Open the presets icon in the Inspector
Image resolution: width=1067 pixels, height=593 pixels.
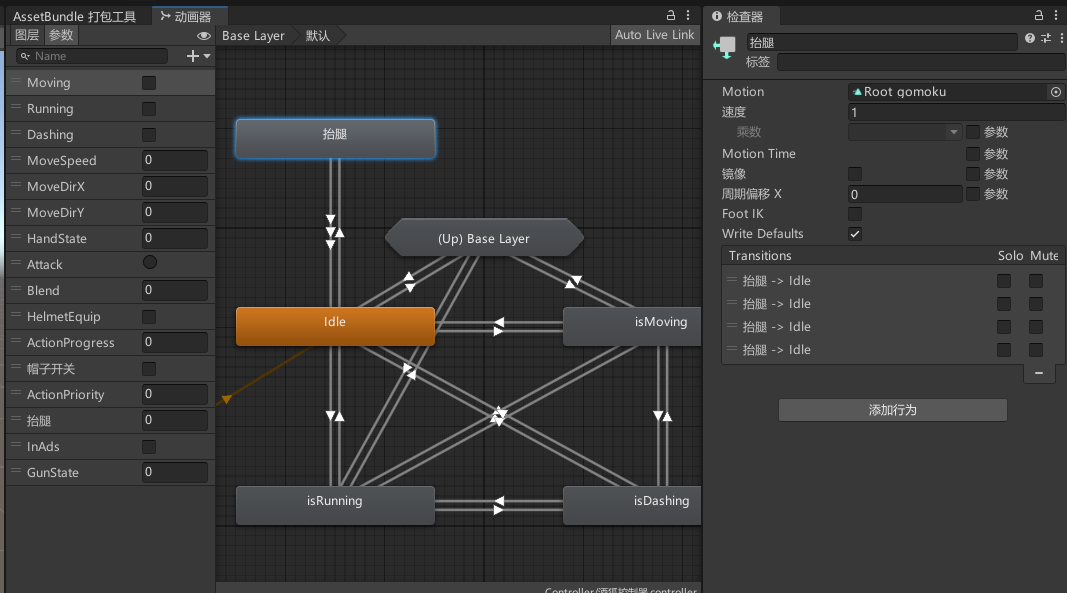1045,38
